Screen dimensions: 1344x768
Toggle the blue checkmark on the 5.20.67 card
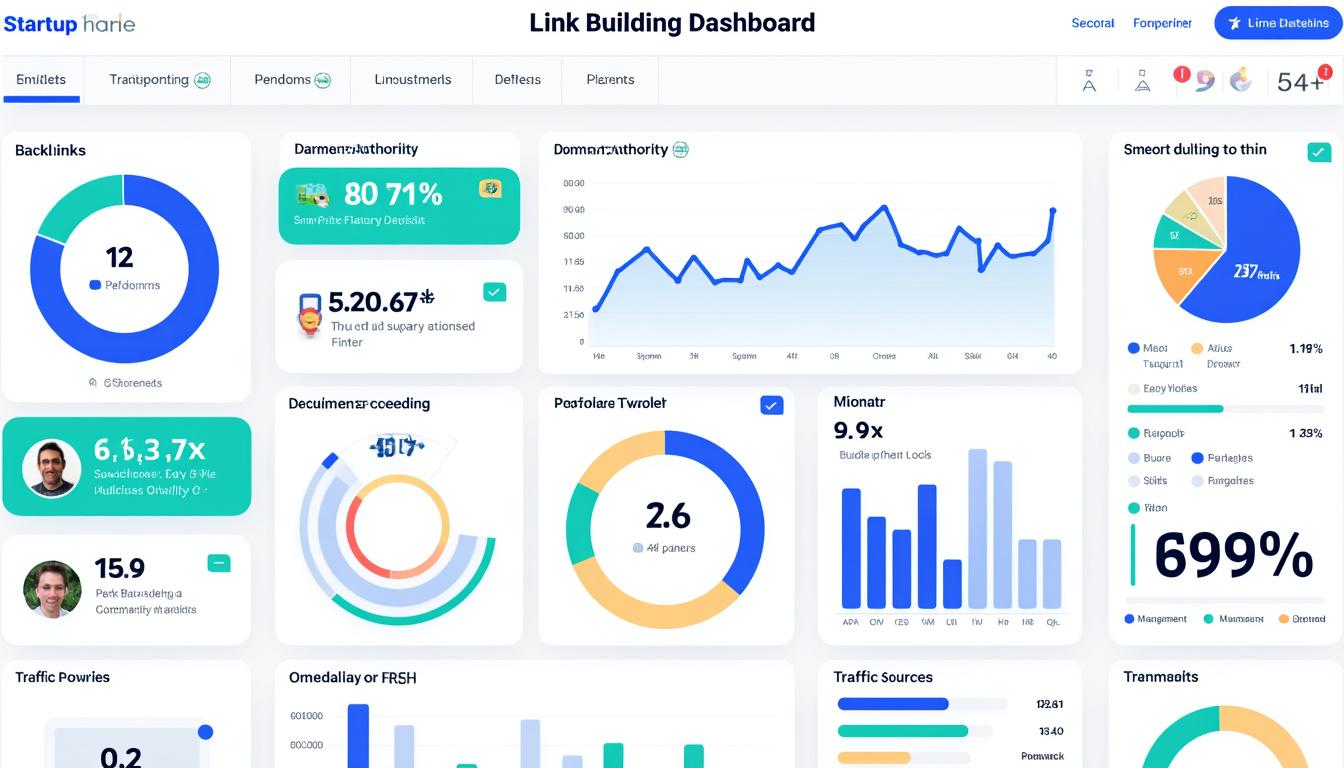tap(494, 292)
